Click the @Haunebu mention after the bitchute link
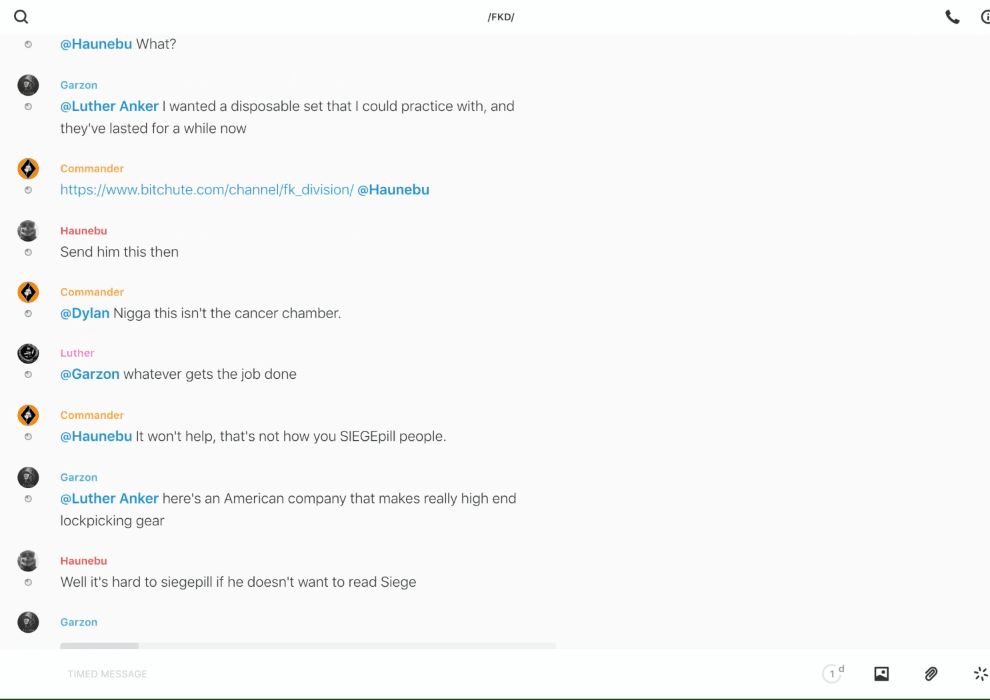 pos(393,190)
